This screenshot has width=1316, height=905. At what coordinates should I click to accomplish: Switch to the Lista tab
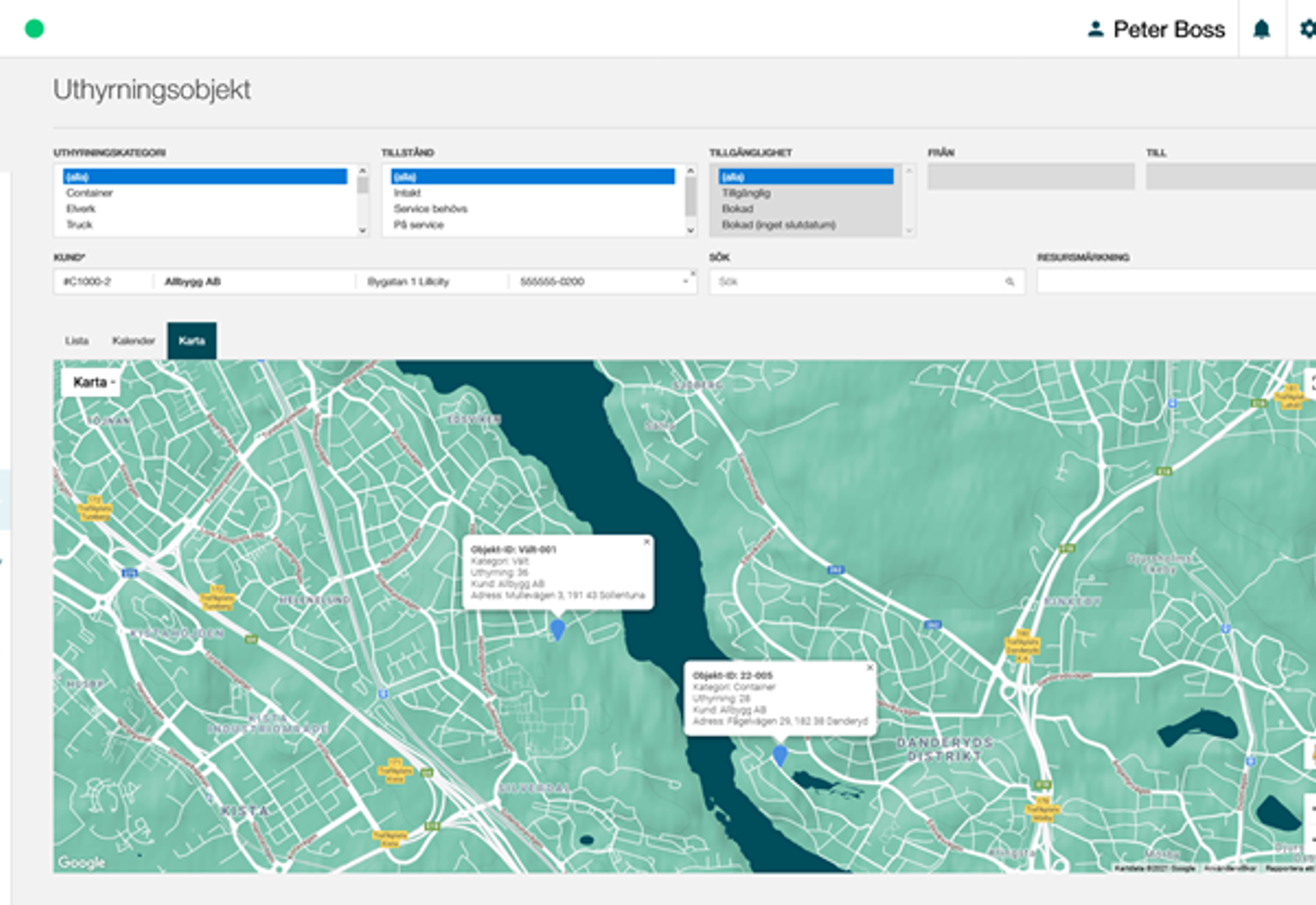tap(77, 341)
